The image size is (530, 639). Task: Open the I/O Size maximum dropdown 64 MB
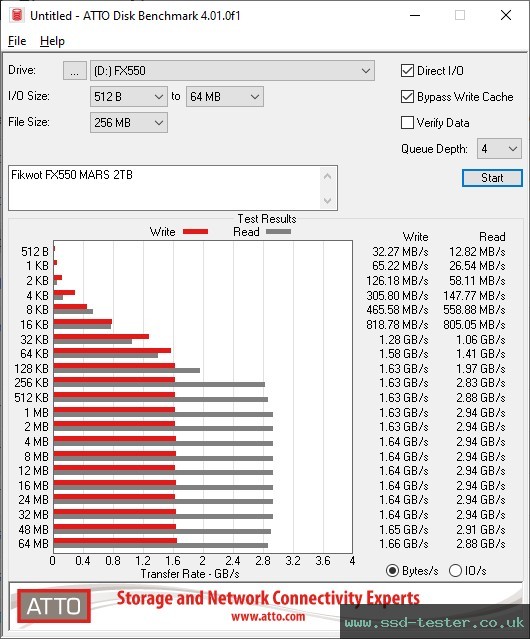[225, 97]
